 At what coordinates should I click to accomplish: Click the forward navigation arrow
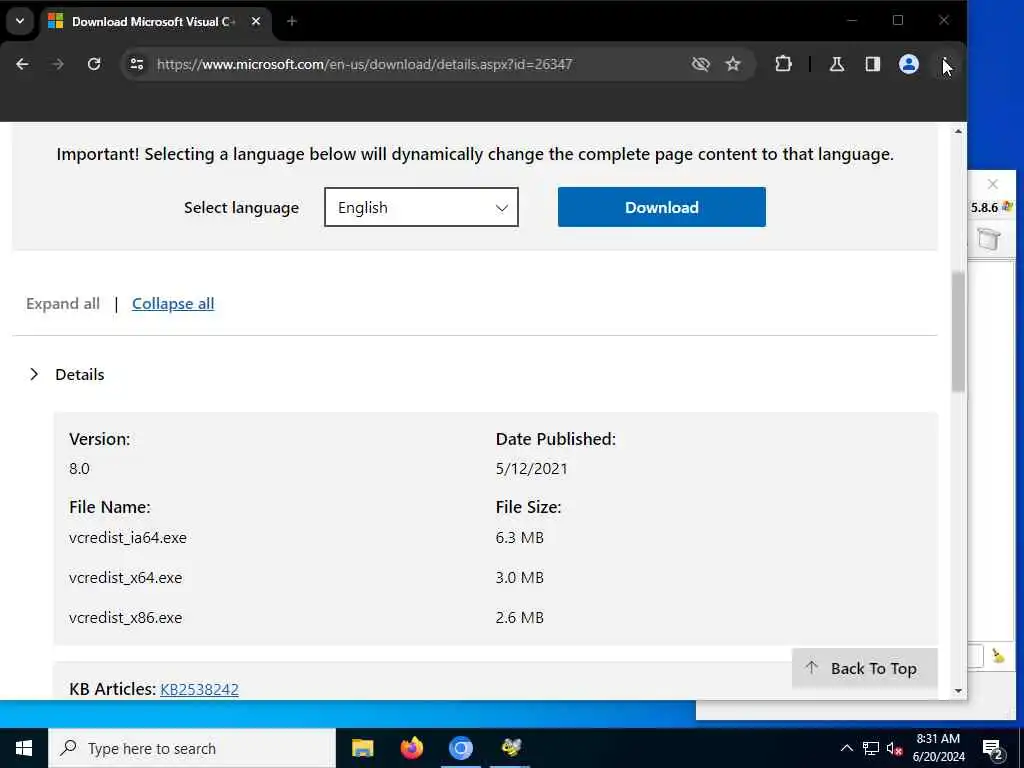58,64
